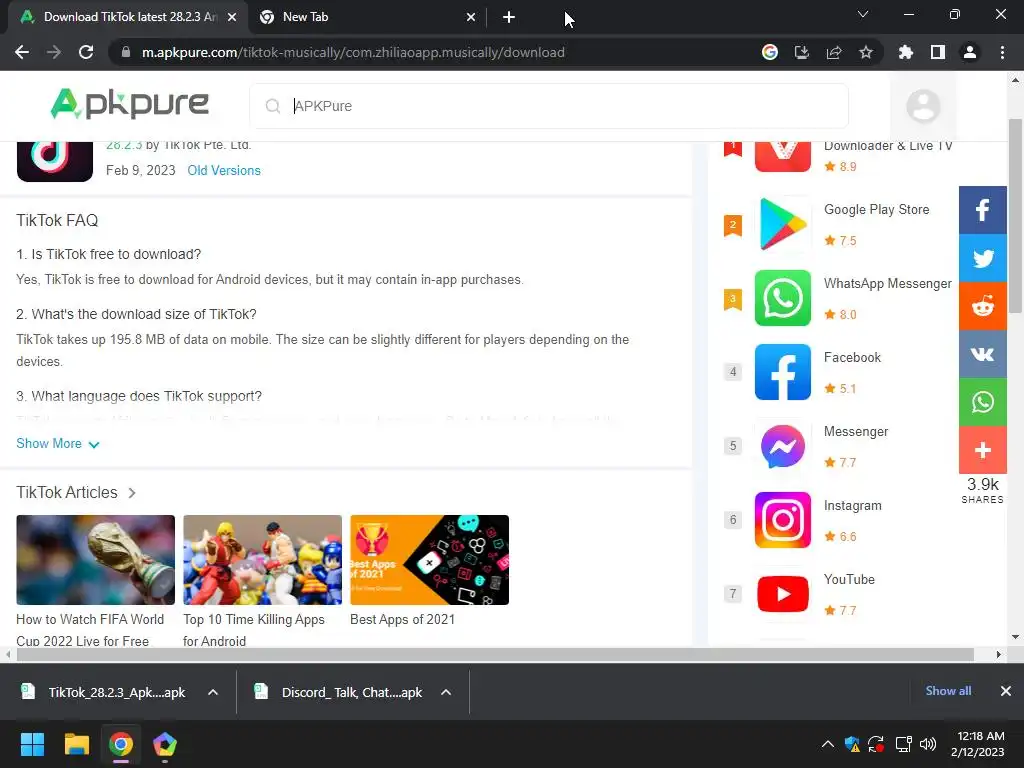
Task: Focus the APKPure search field
Action: click(x=549, y=106)
